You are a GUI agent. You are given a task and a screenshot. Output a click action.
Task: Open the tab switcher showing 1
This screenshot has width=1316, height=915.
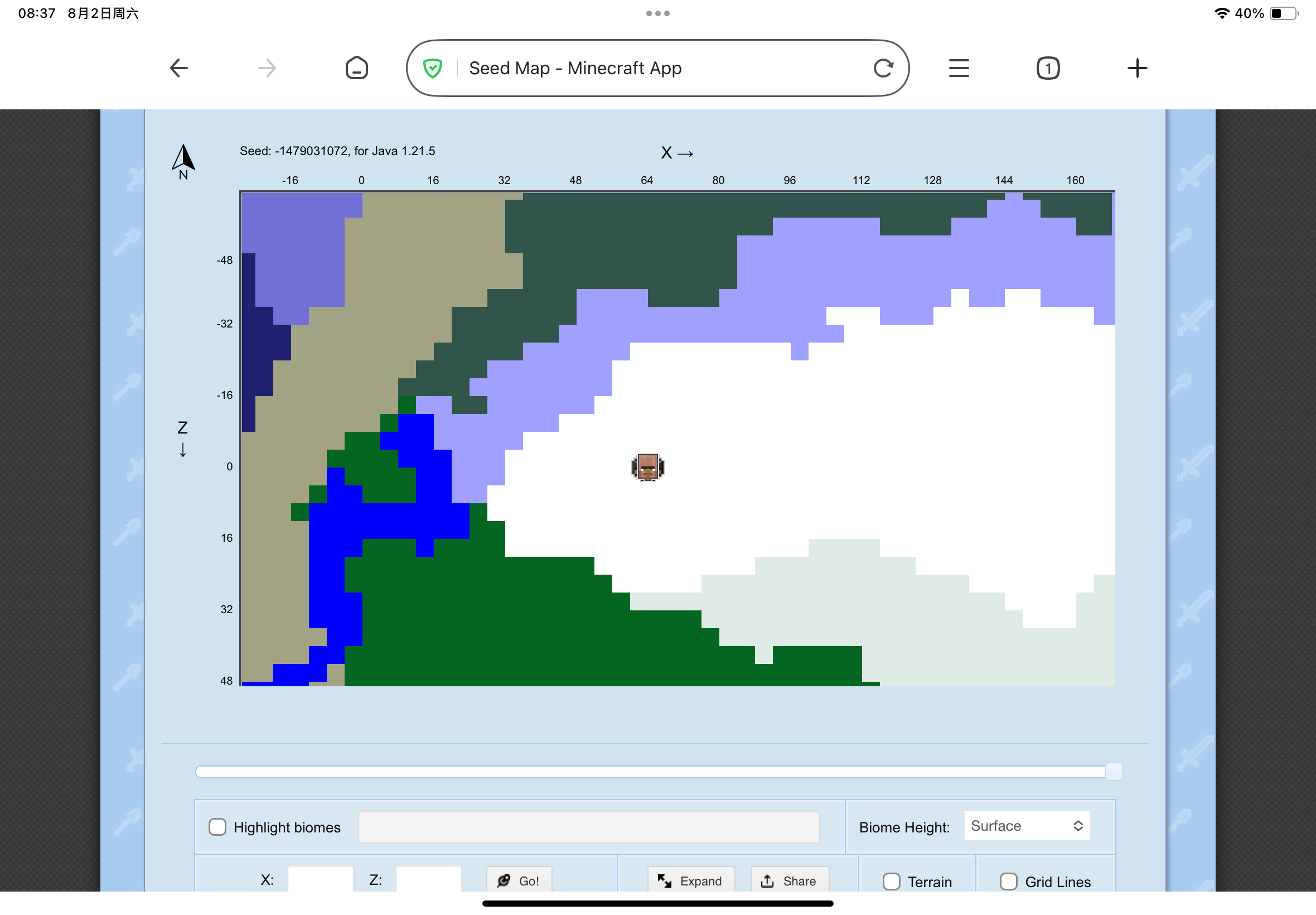[1048, 68]
